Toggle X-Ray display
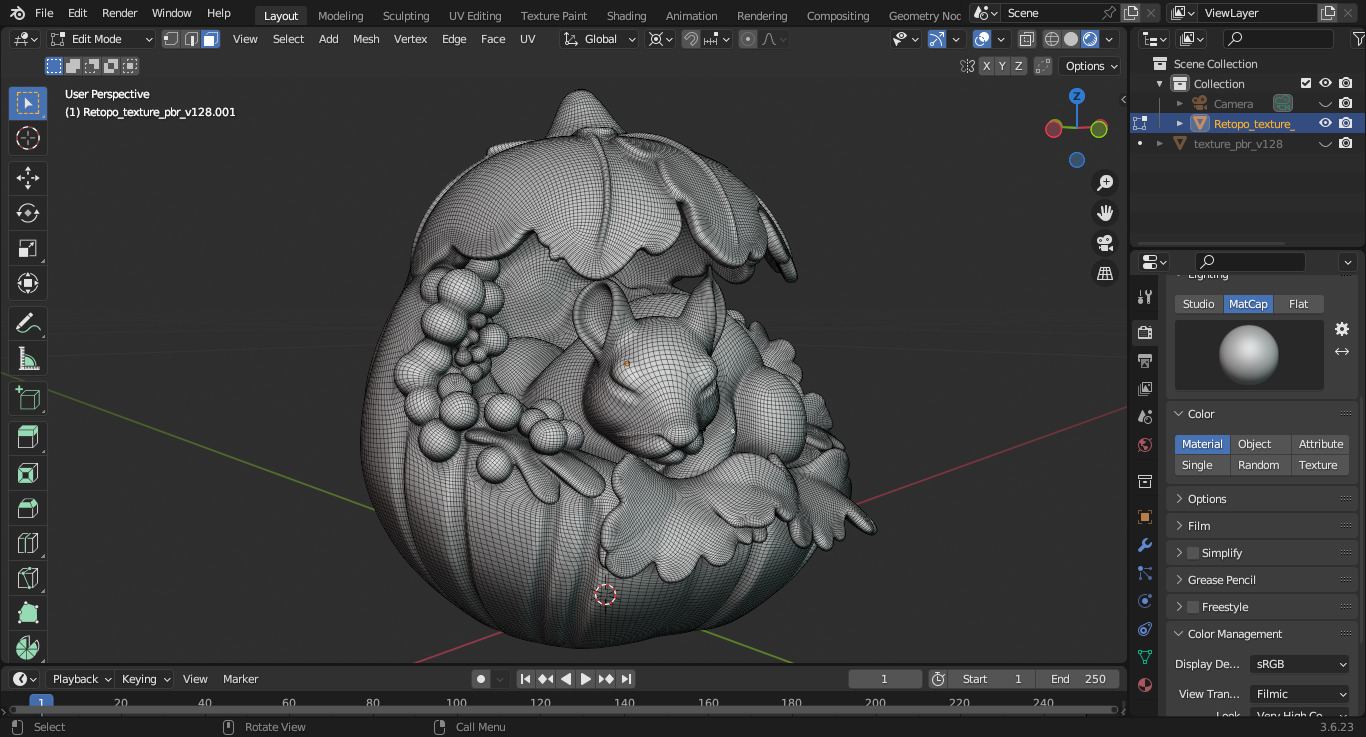 1027,39
